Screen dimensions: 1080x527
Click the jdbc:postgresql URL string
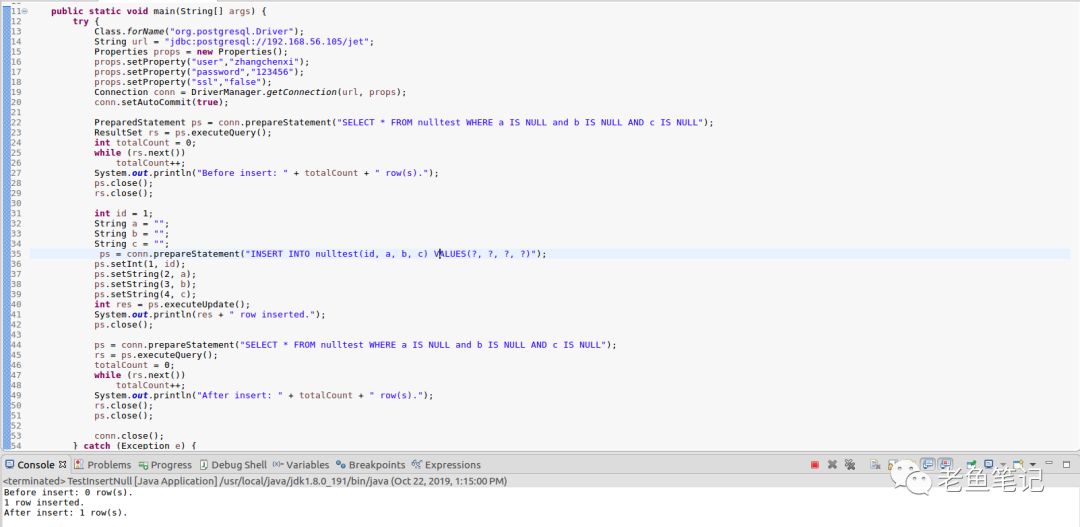(x=267, y=42)
